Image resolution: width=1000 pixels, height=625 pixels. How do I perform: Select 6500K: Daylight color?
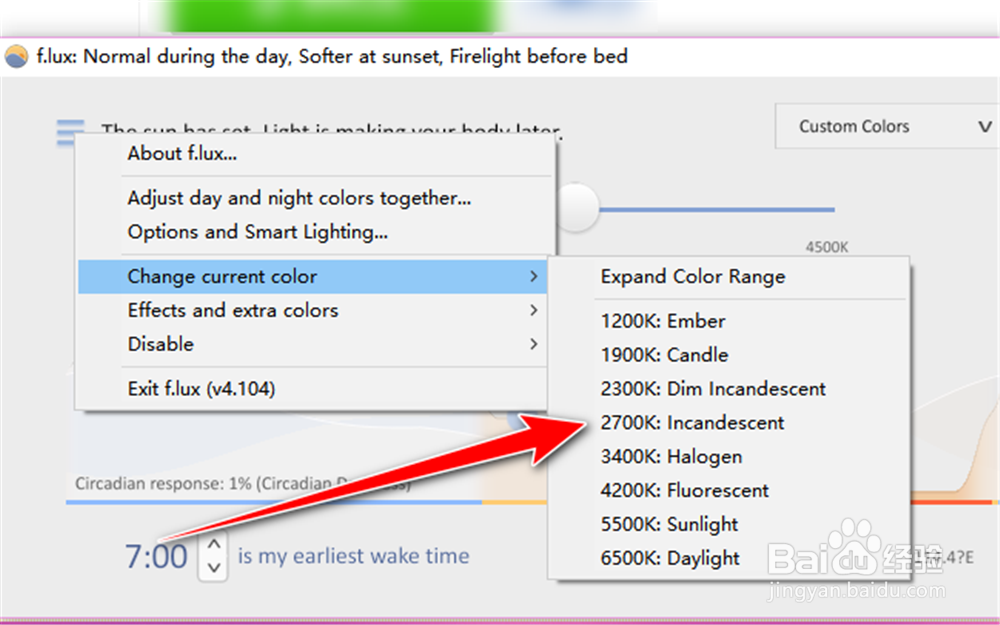click(x=670, y=559)
